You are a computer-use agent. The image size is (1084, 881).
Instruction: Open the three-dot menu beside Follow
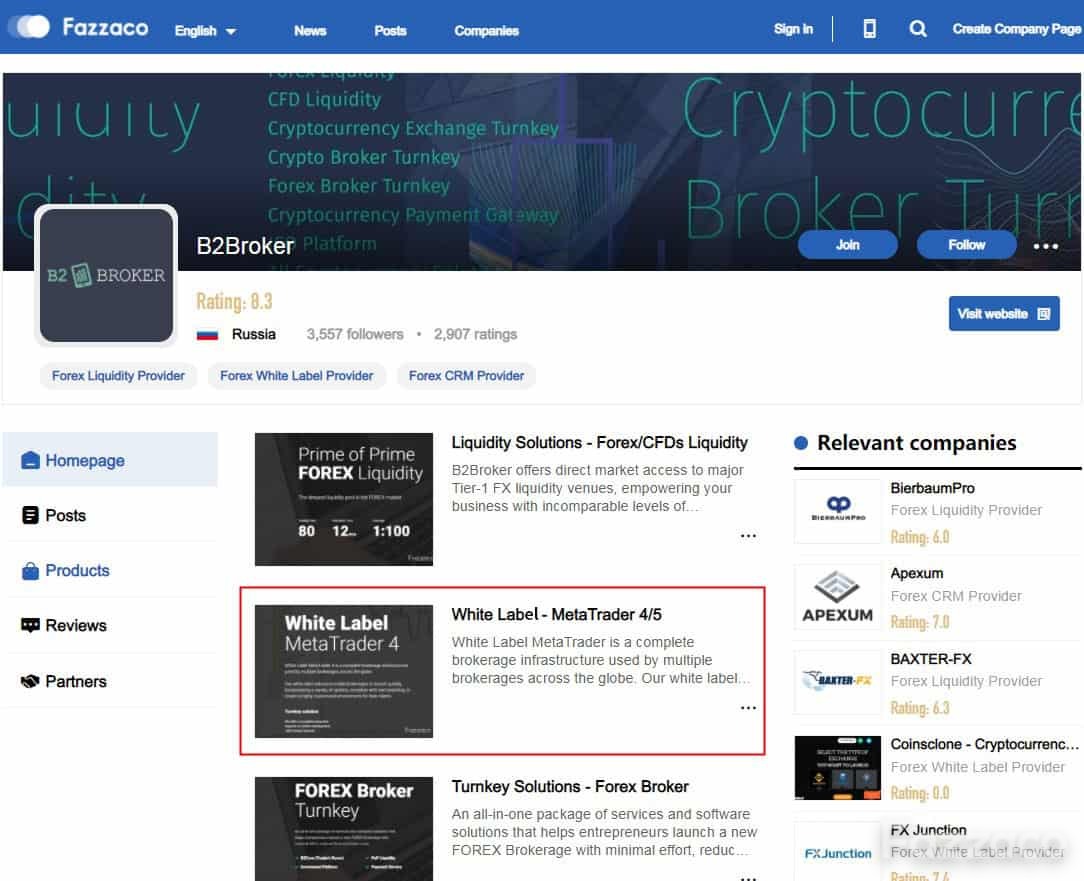pyautogui.click(x=1045, y=245)
